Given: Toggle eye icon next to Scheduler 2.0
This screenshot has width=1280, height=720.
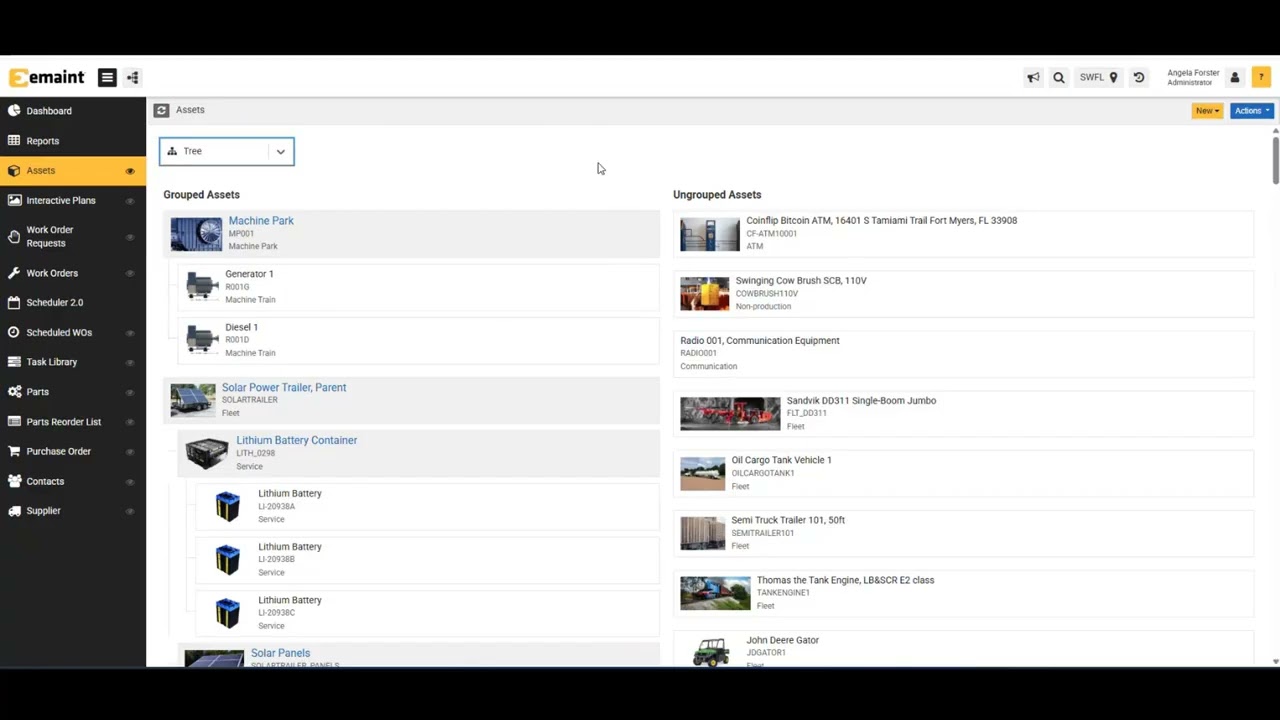Looking at the screenshot, I should pos(130,302).
